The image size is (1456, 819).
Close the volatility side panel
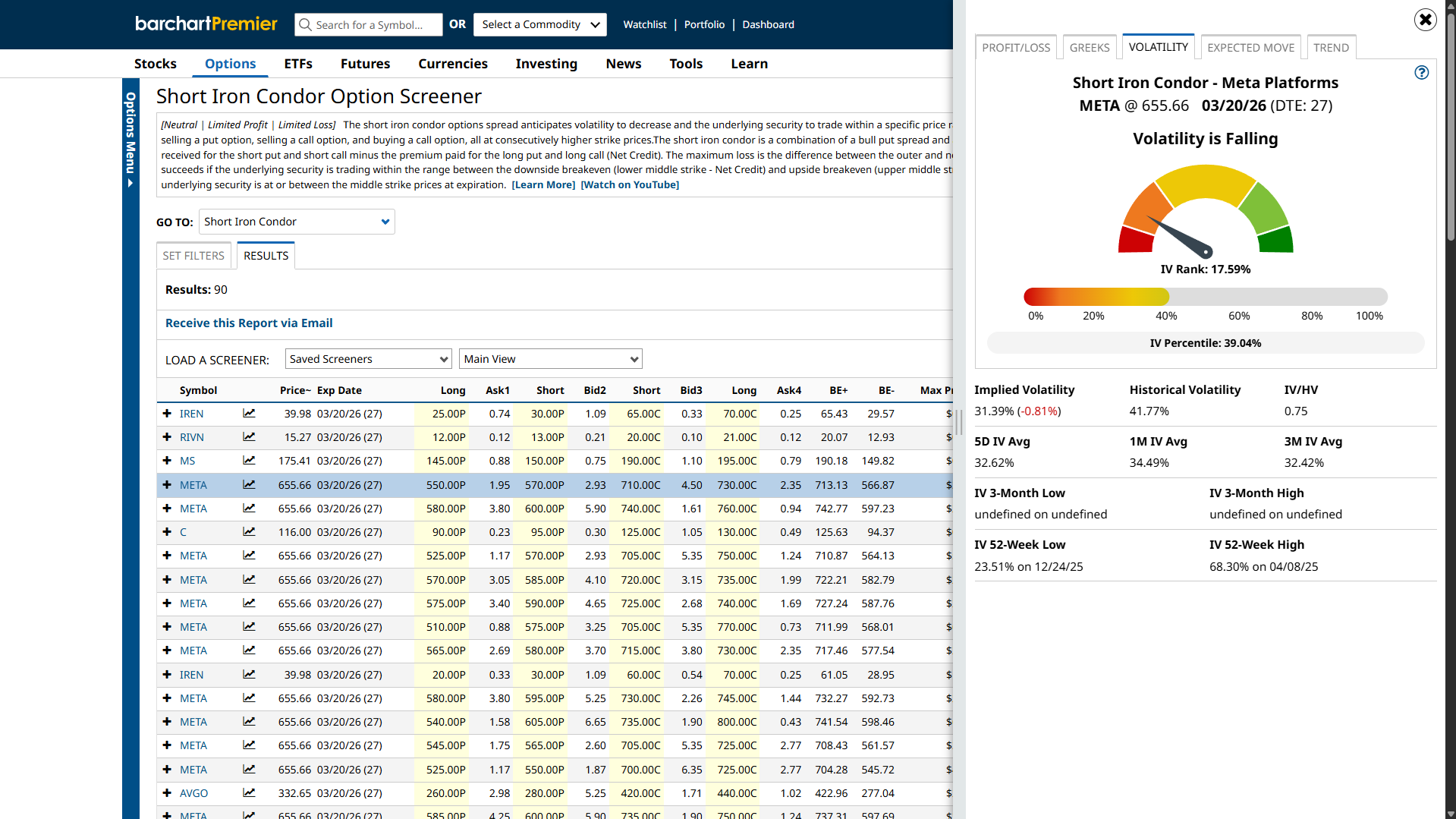(1425, 20)
